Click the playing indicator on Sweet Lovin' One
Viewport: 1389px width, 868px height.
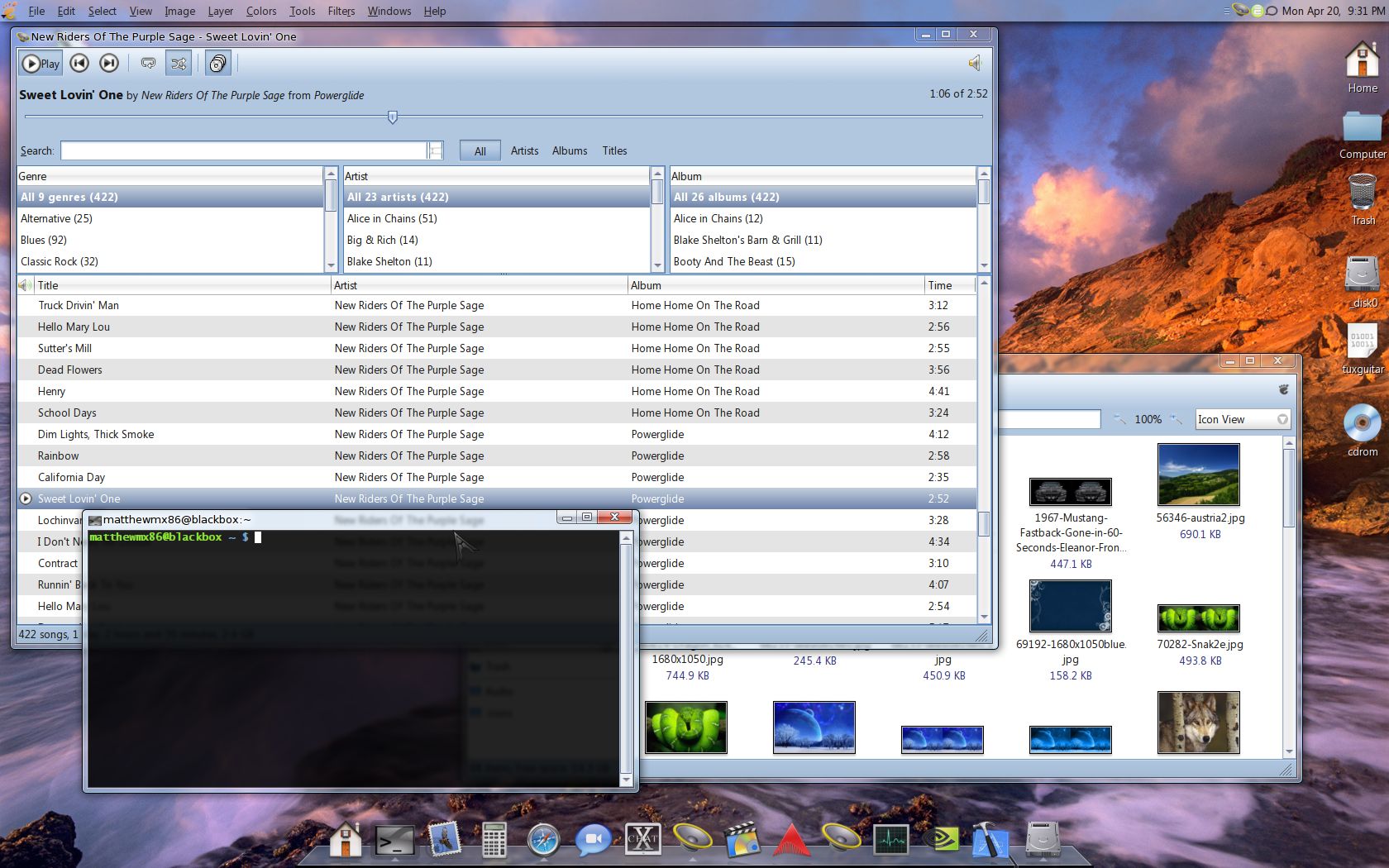pos(26,499)
